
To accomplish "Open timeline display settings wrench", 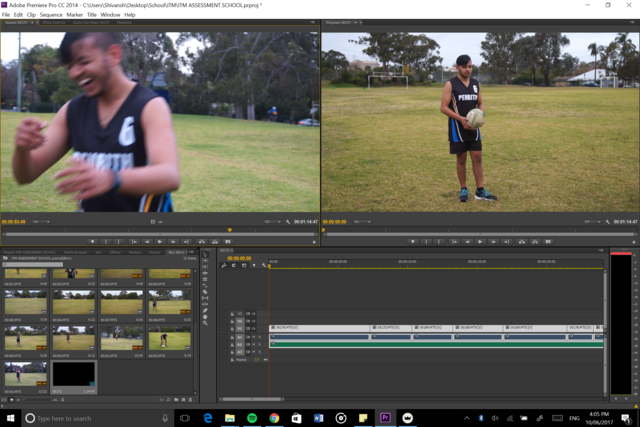I will coord(264,265).
